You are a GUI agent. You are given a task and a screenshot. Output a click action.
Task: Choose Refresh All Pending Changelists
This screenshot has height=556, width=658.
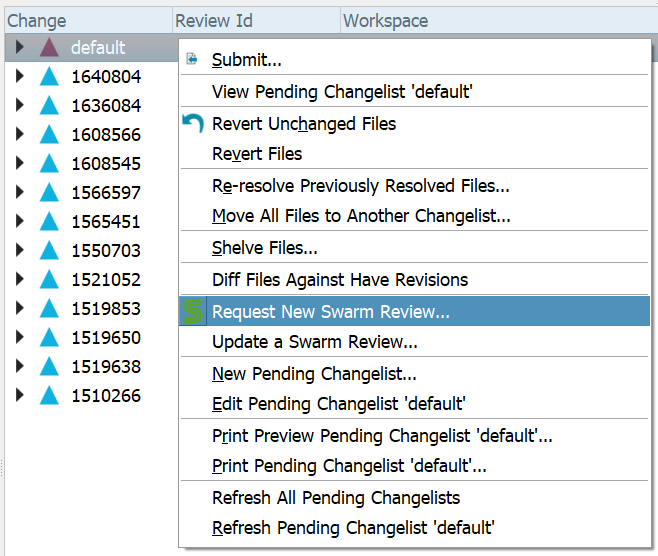336,498
